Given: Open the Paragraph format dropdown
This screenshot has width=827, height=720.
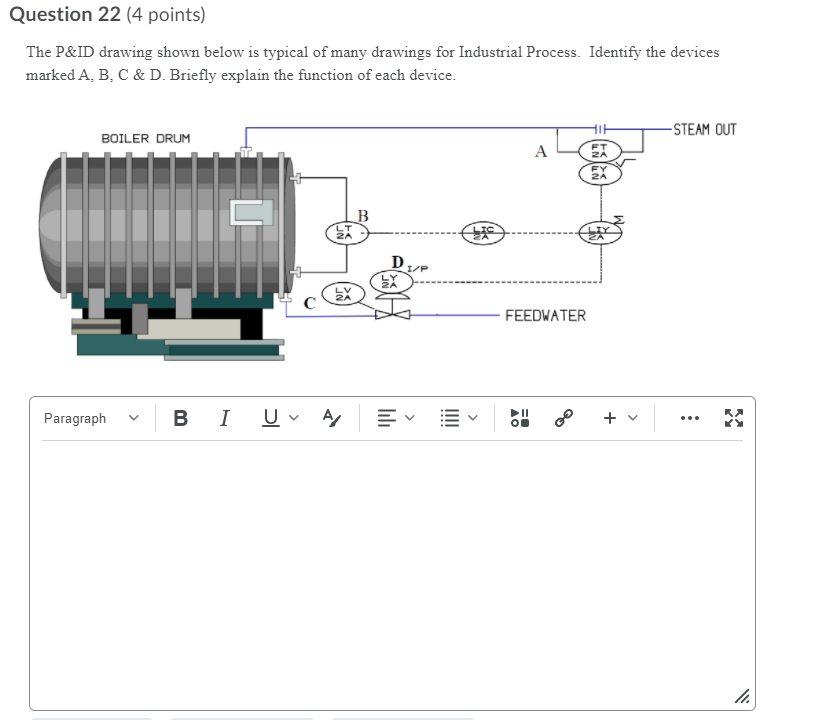Looking at the screenshot, I should 90,417.
